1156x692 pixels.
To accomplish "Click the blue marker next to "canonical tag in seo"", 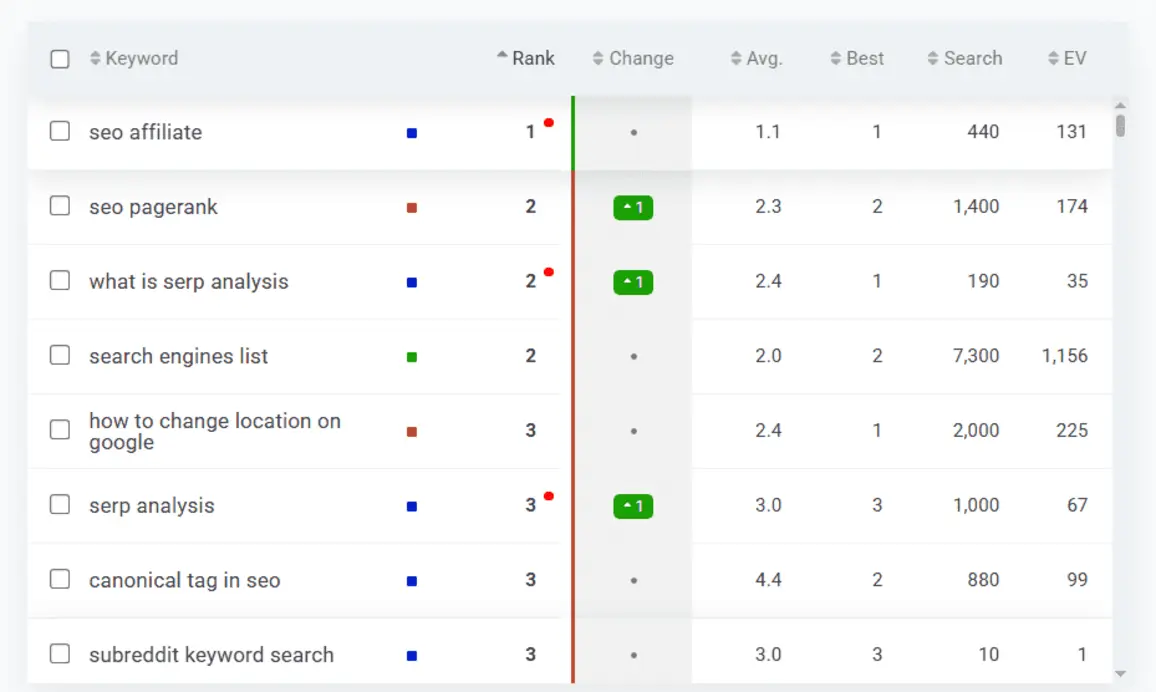I will pyautogui.click(x=411, y=580).
